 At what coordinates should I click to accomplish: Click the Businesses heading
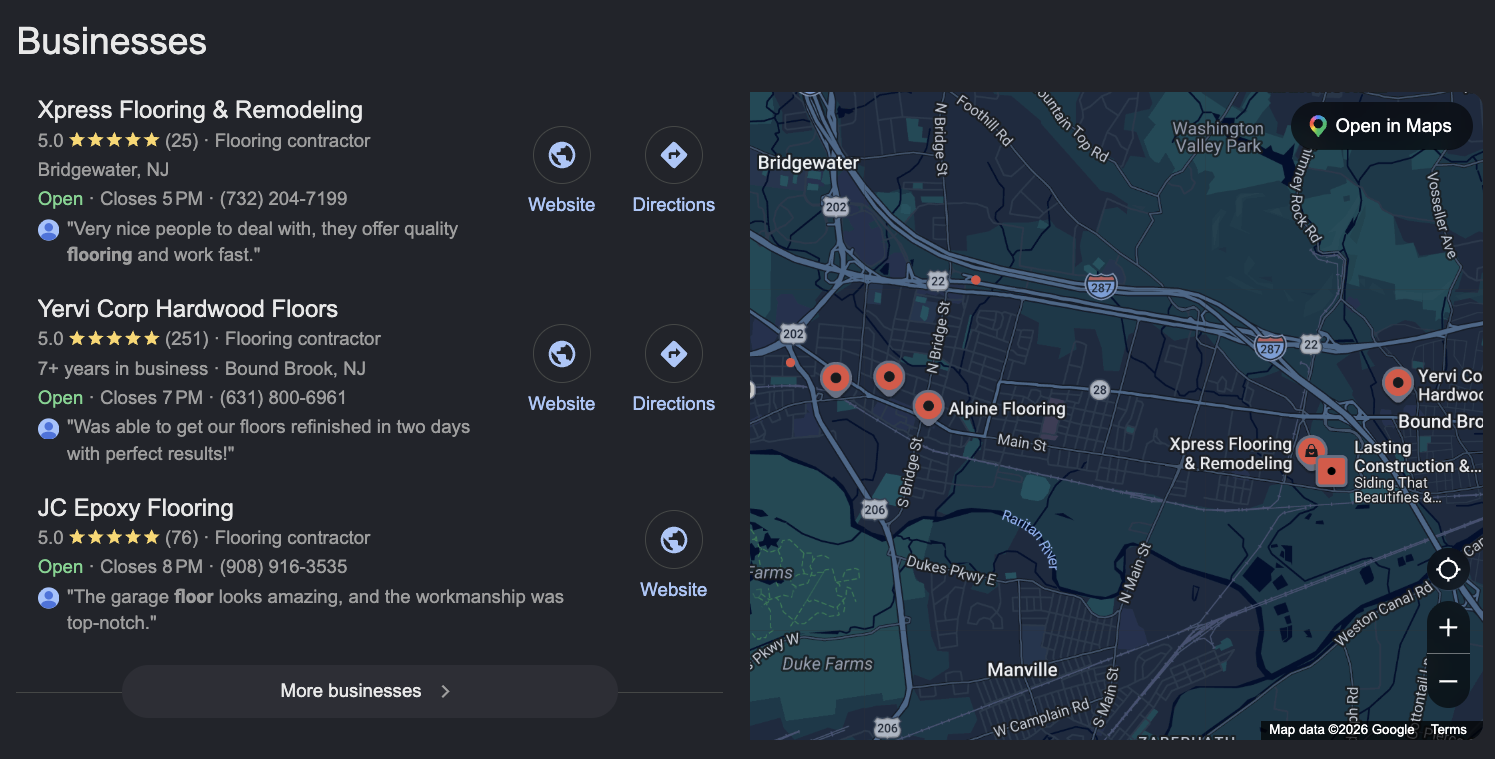112,41
